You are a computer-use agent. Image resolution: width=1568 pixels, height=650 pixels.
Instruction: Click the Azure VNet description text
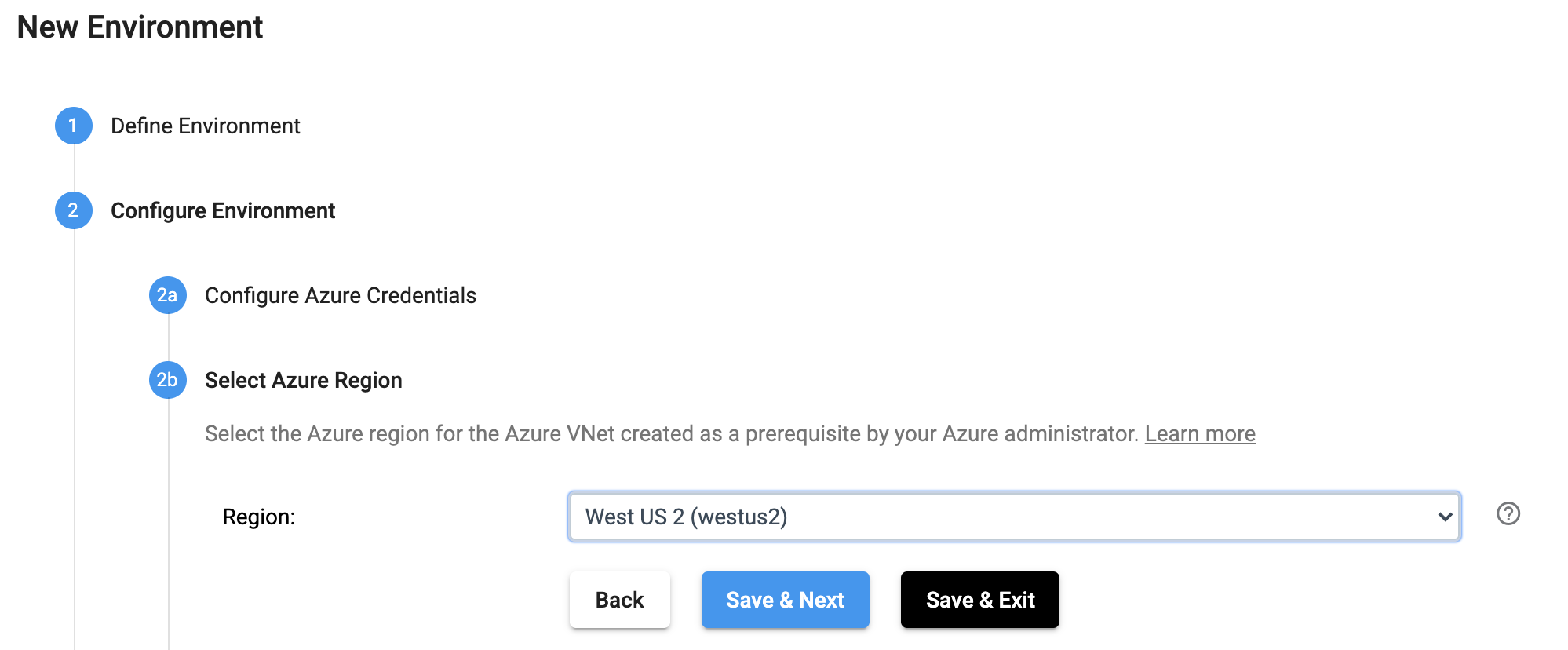[671, 433]
